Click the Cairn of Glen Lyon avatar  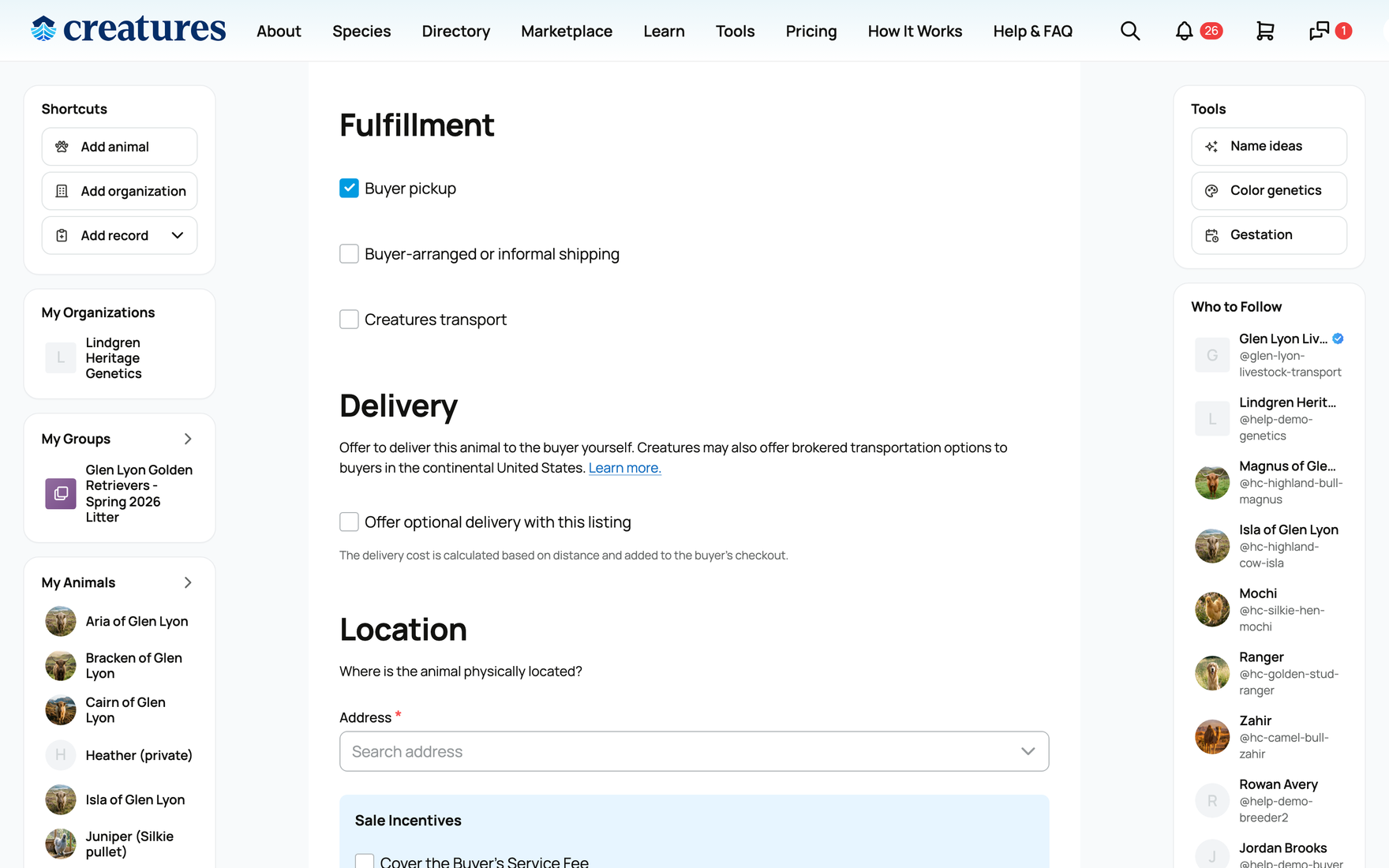pos(61,710)
